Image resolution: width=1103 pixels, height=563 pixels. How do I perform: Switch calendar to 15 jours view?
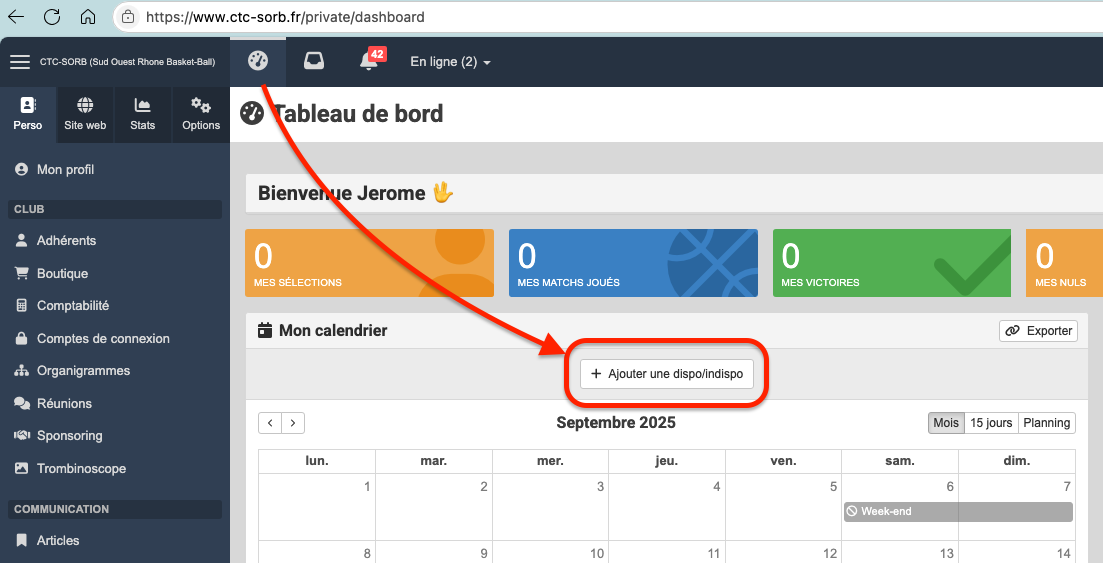coord(991,423)
